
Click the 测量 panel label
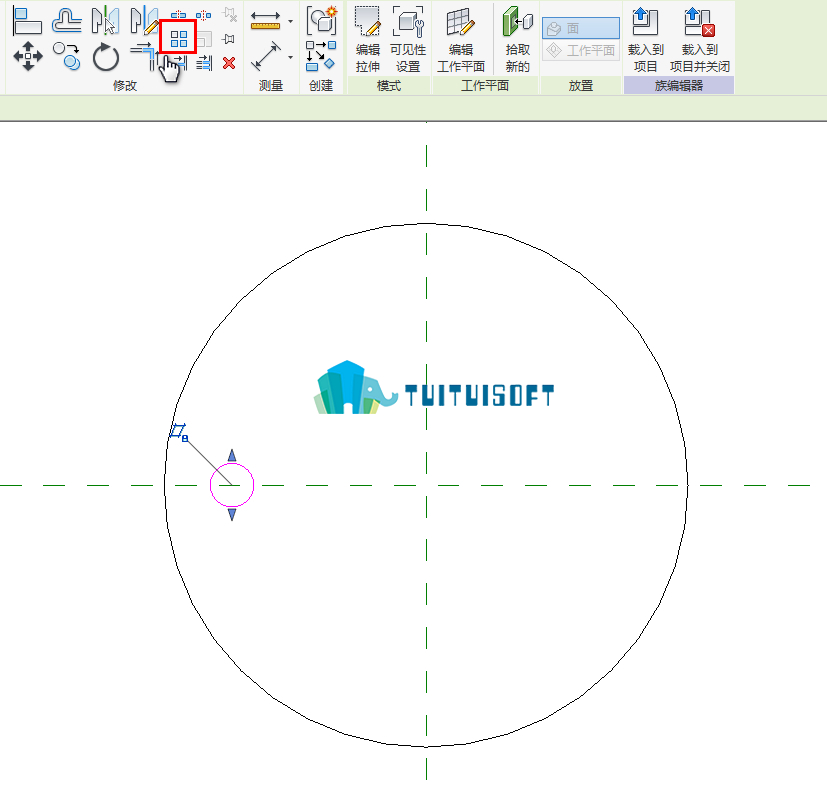click(x=271, y=85)
